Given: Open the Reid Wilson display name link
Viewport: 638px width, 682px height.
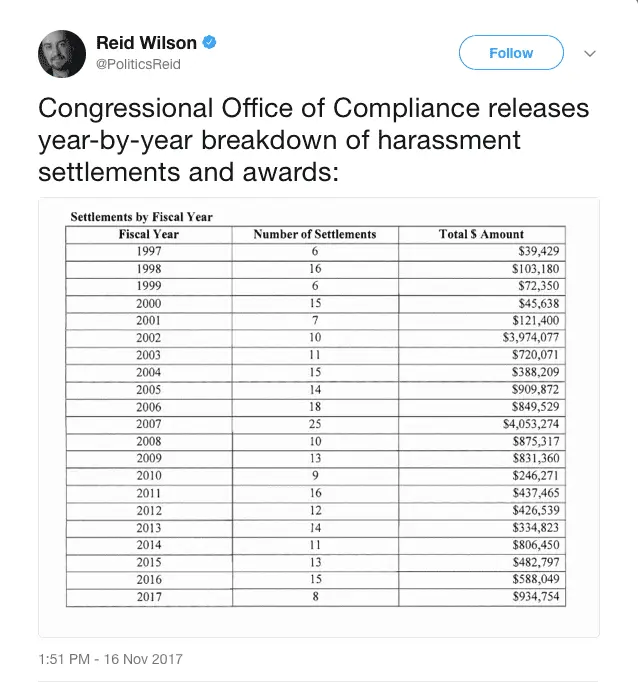Looking at the screenshot, I should pos(148,43).
